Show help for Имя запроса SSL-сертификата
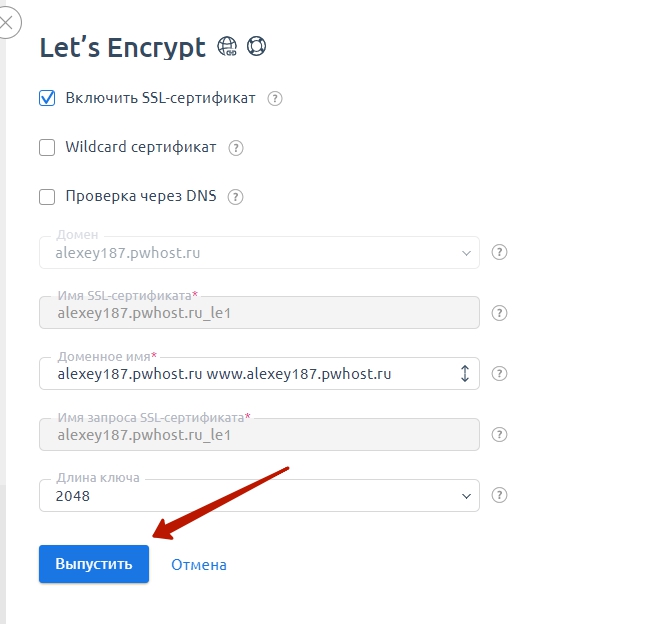Screen dimensions: 662x624 [x=499, y=434]
